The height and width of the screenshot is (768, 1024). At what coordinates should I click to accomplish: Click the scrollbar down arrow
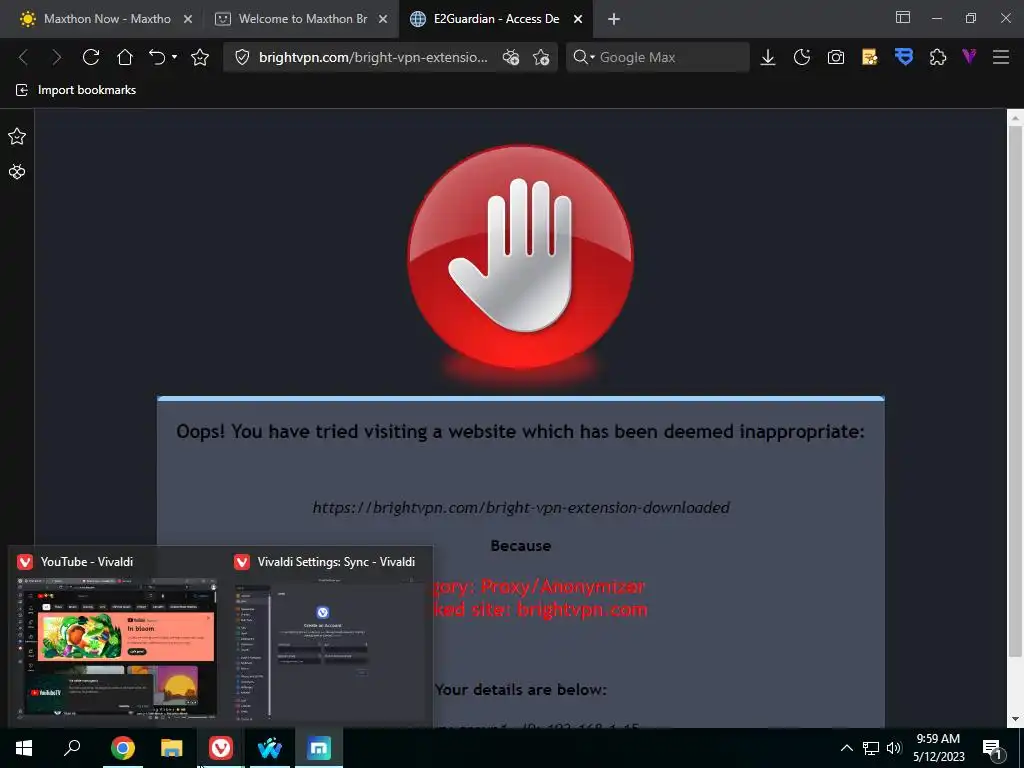(x=1015, y=720)
